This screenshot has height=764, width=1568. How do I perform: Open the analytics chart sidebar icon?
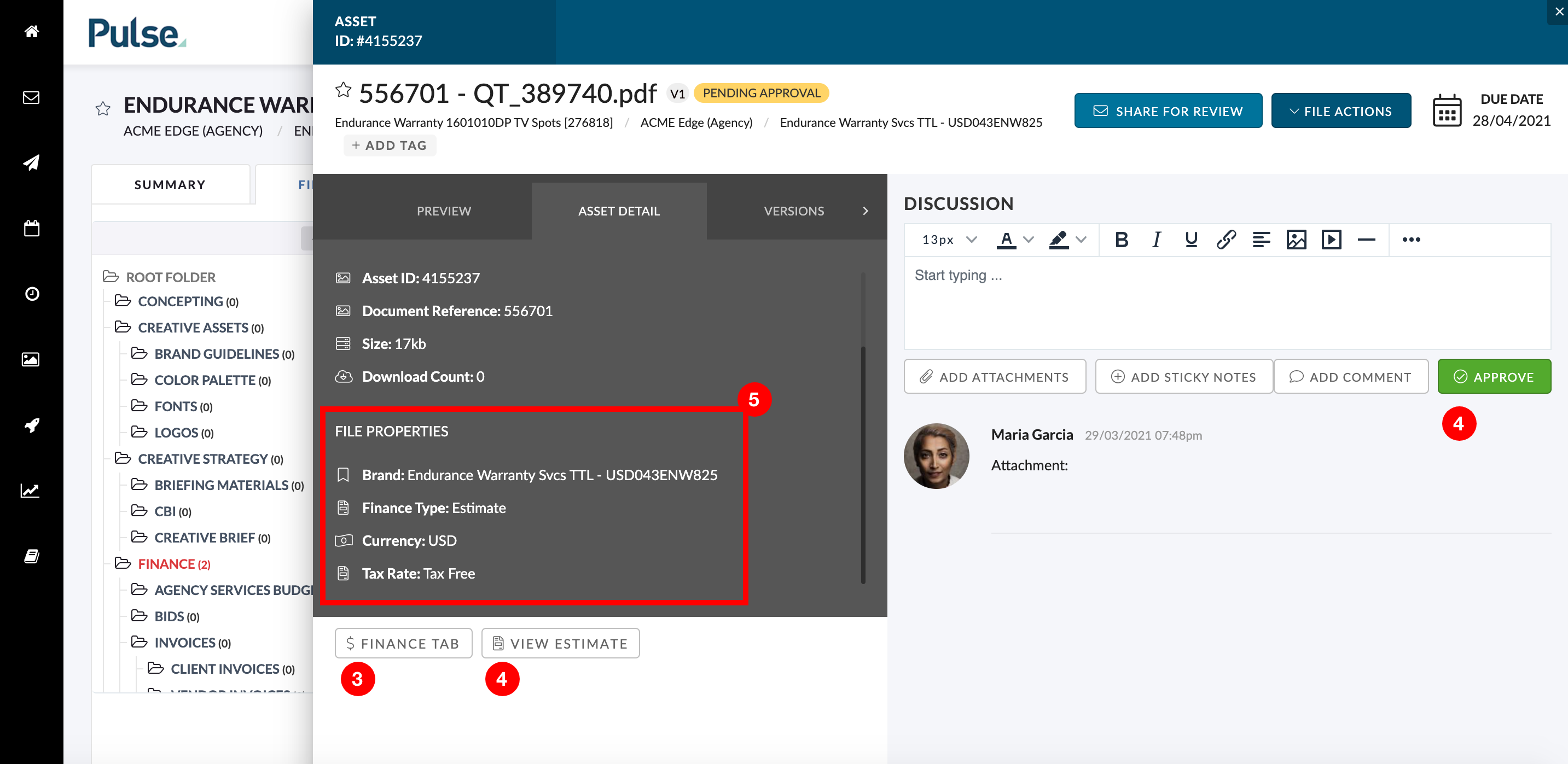point(31,490)
